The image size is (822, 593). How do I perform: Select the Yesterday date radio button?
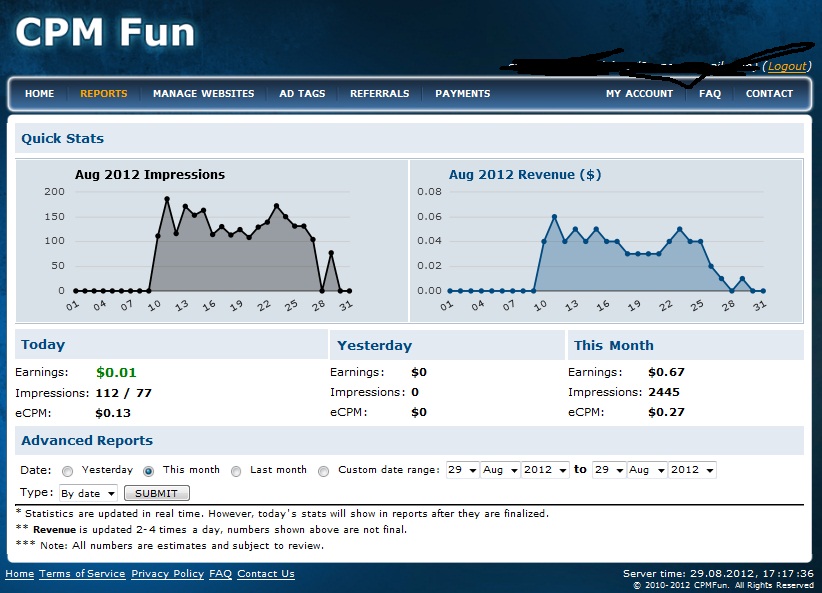[67, 471]
